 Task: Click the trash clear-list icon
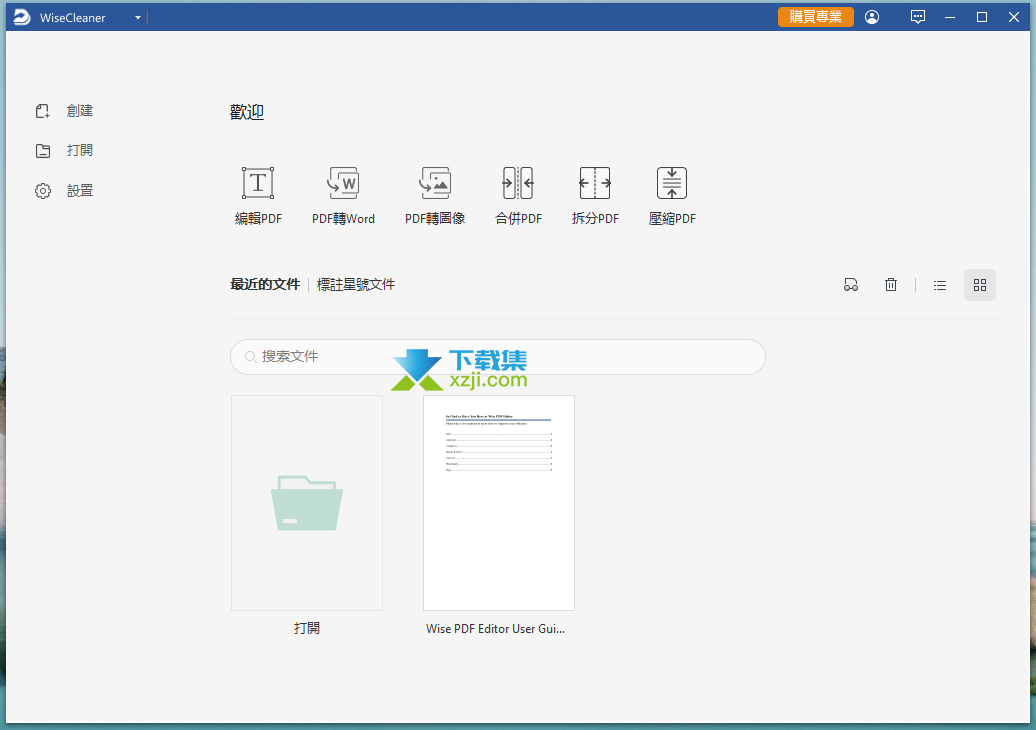(x=891, y=285)
